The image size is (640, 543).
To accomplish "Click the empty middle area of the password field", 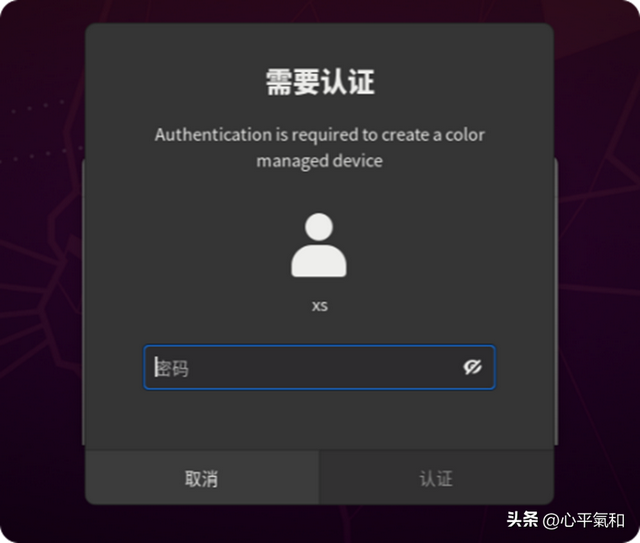I will point(322,367).
